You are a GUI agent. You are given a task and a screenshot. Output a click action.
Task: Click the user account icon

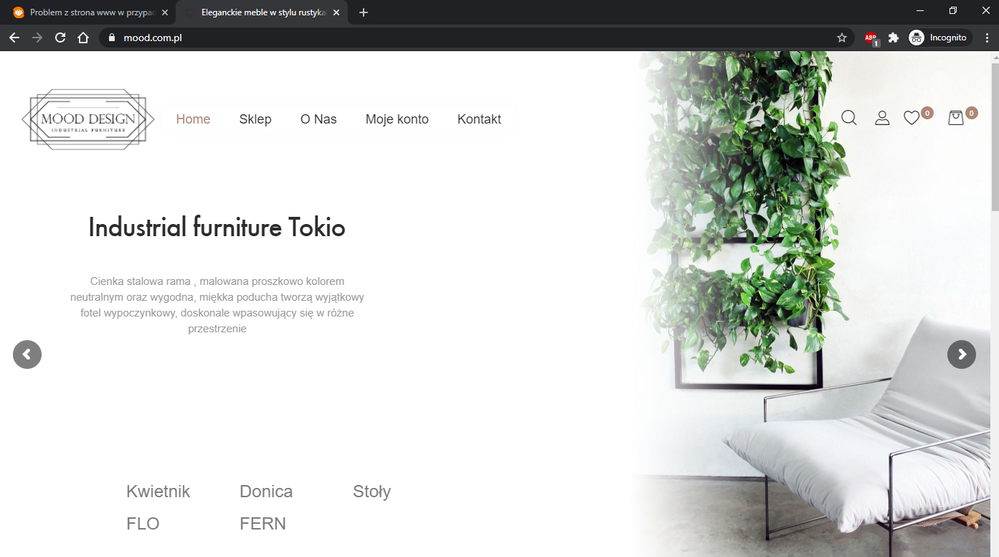coord(882,118)
